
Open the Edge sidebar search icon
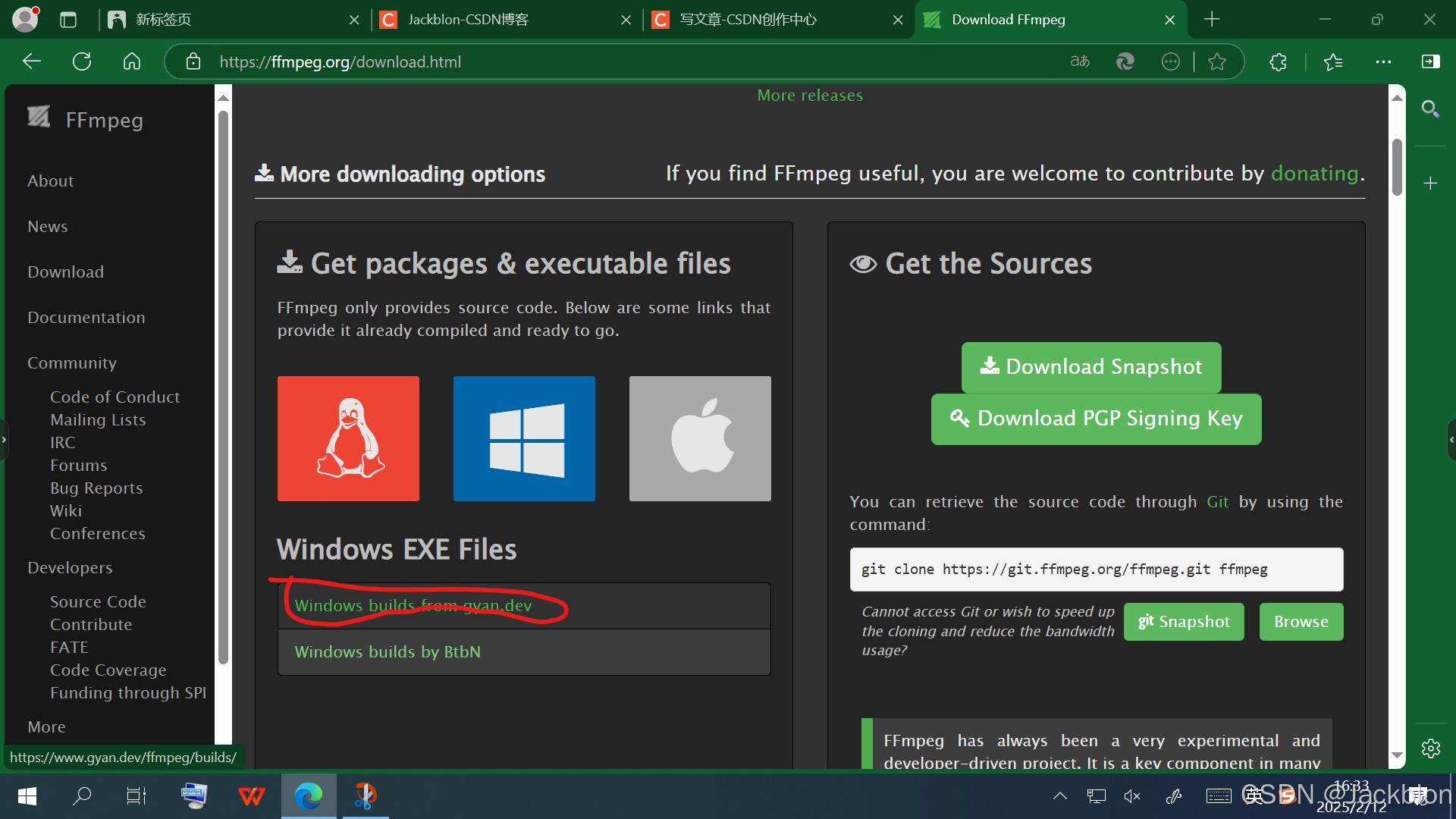[1430, 109]
